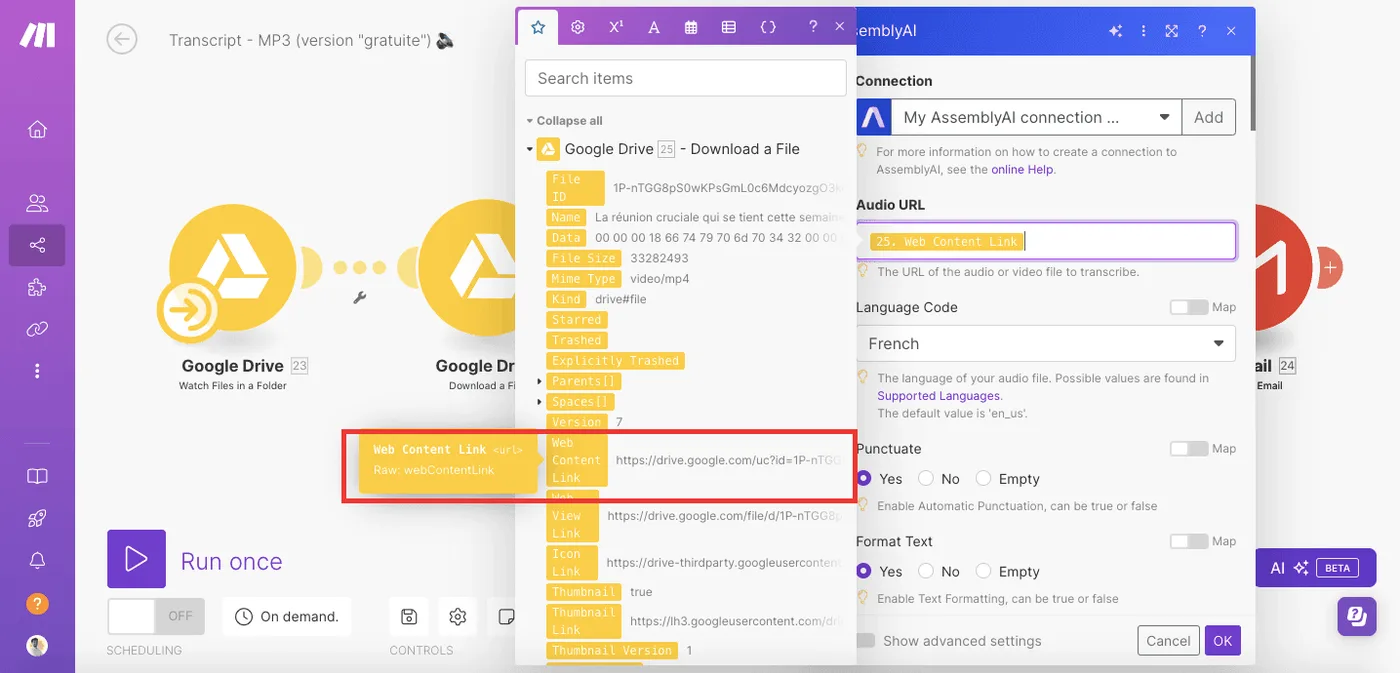
Task: Click the Search items field
Action: (x=685, y=78)
